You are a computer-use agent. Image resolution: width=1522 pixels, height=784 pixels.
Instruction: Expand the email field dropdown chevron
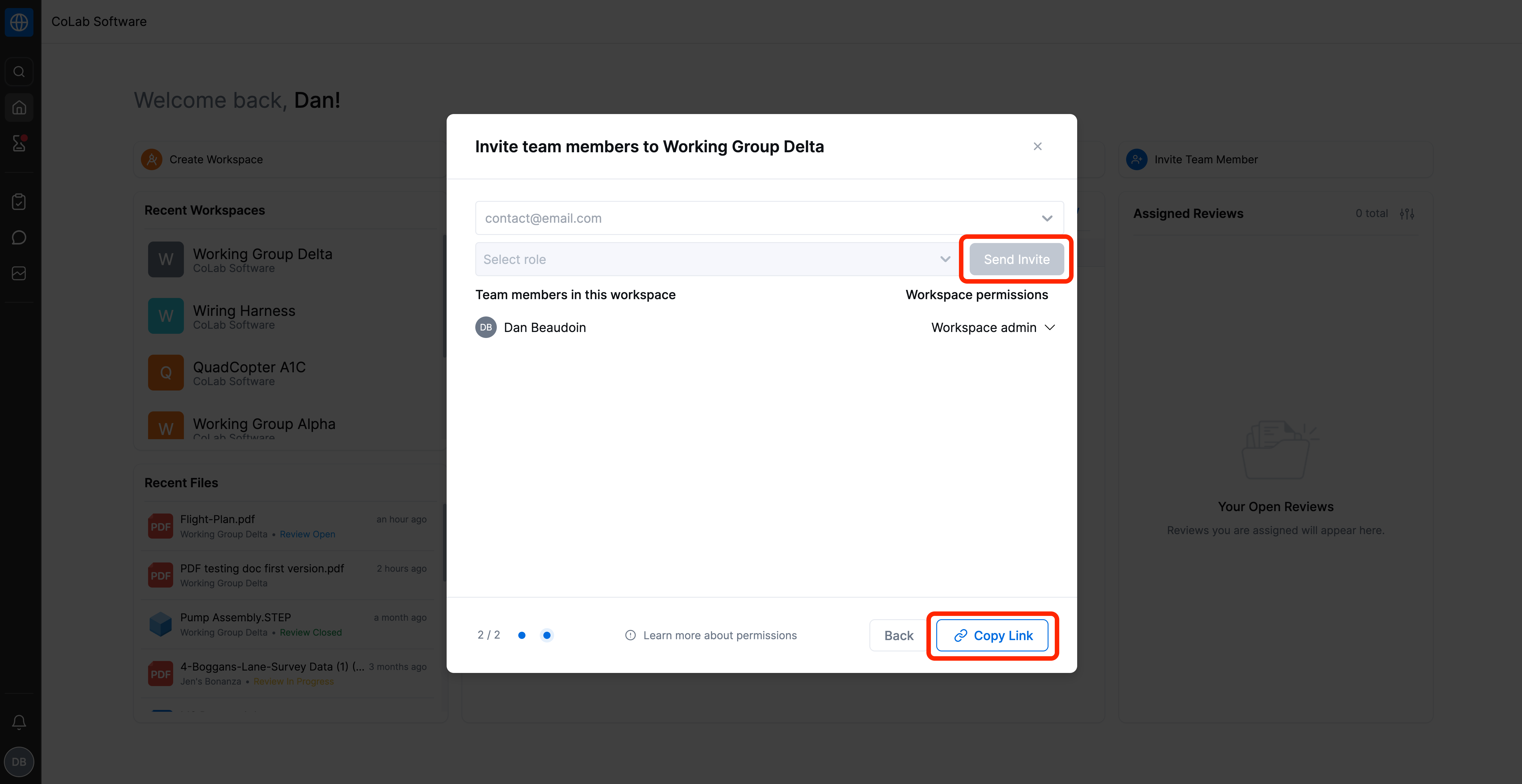click(x=1047, y=219)
